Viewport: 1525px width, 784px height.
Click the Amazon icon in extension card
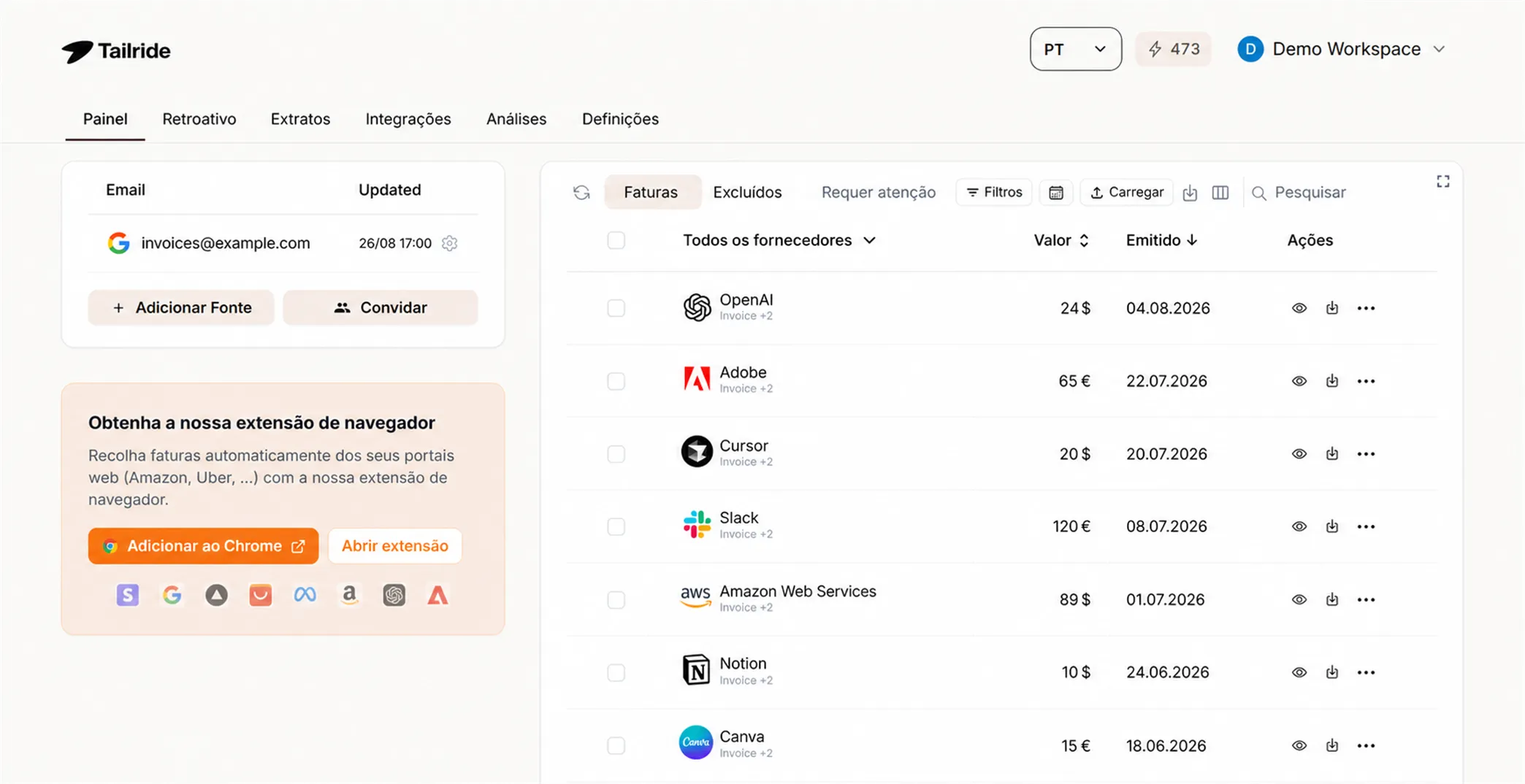[x=350, y=595]
